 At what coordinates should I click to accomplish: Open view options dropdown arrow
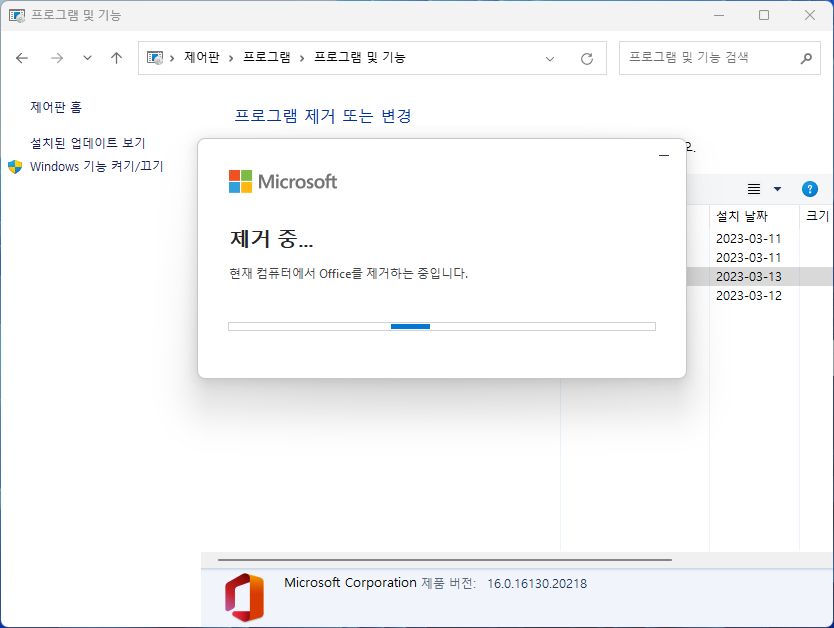pos(777,189)
